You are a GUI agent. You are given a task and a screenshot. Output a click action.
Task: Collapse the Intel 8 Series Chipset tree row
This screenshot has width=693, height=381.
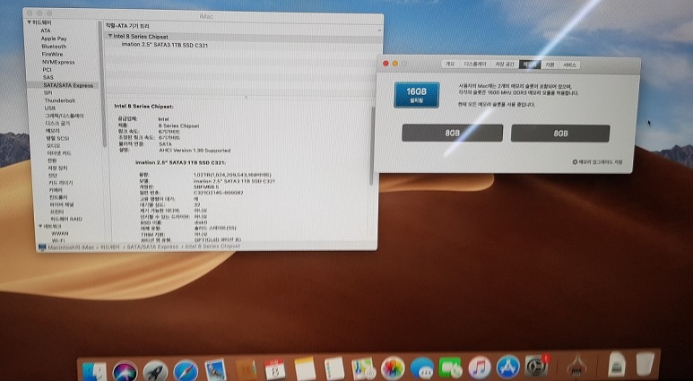click(110, 36)
